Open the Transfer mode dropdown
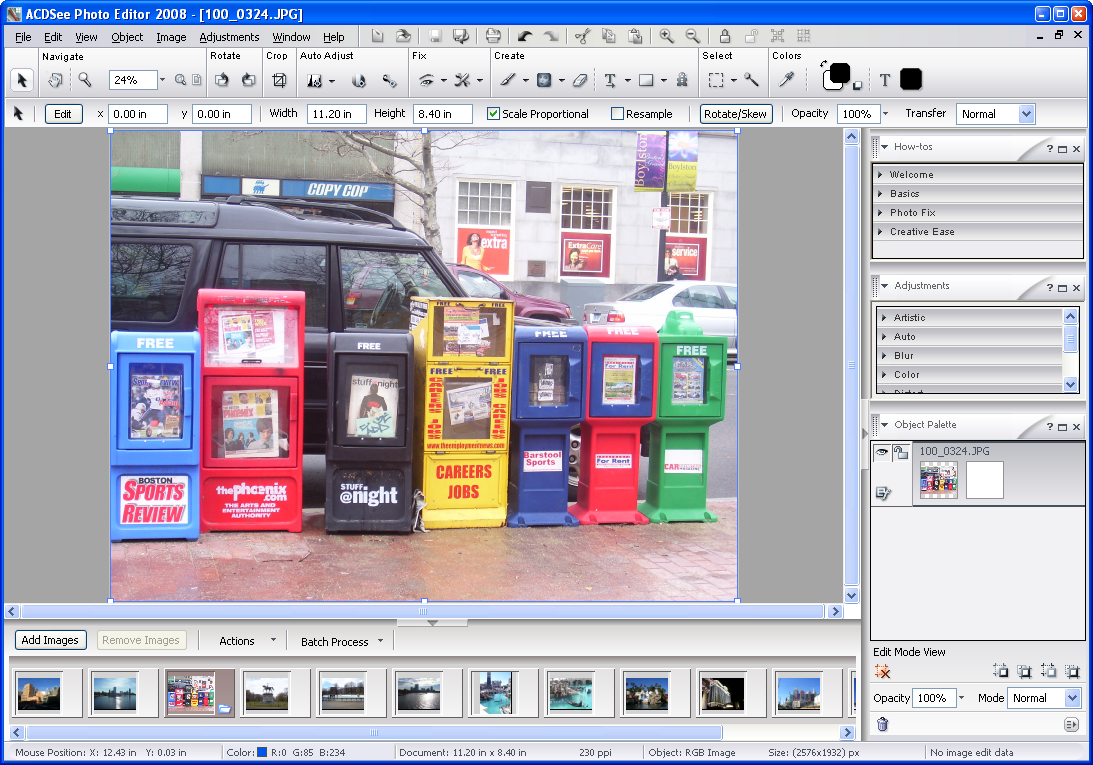Image resolution: width=1093 pixels, height=765 pixels. point(1026,114)
